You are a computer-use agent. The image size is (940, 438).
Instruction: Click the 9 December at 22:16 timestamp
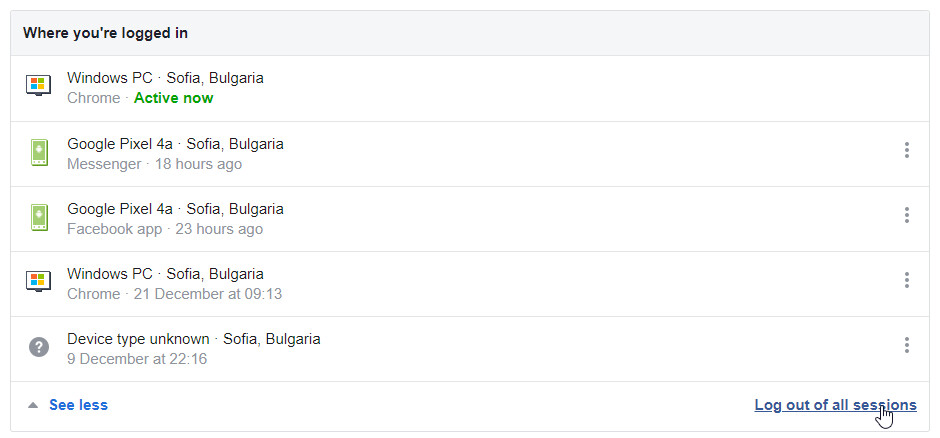pyautogui.click(x=137, y=359)
